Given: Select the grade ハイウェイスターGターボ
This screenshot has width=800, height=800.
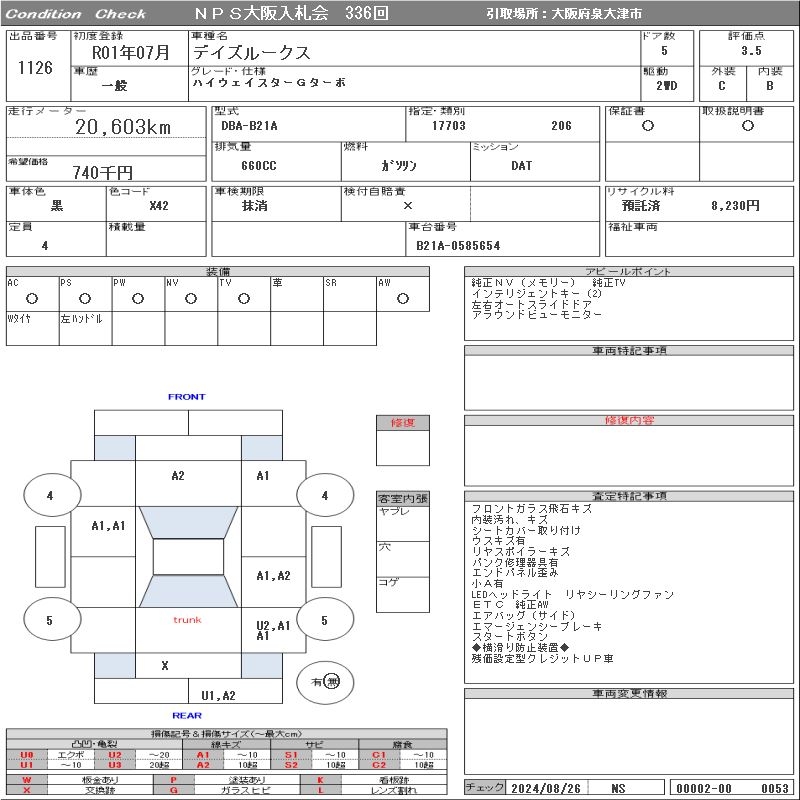Looking at the screenshot, I should pyautogui.click(x=269, y=82).
